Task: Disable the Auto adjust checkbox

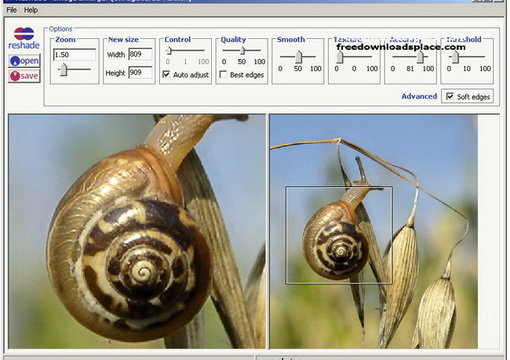Action: click(x=166, y=74)
